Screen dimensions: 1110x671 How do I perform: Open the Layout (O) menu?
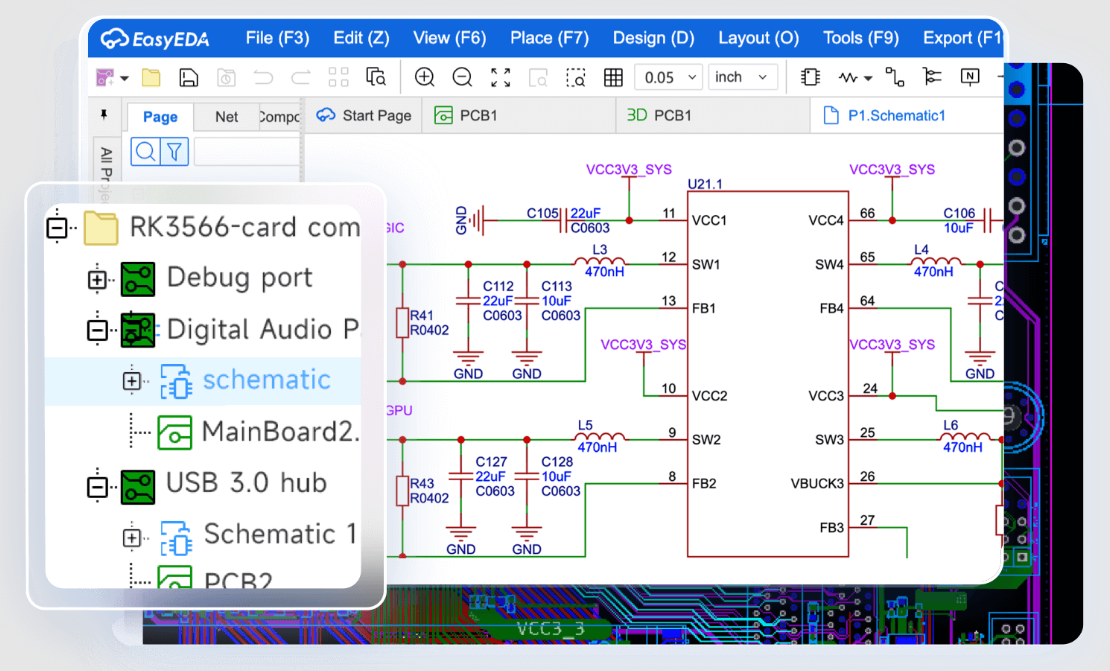point(758,38)
